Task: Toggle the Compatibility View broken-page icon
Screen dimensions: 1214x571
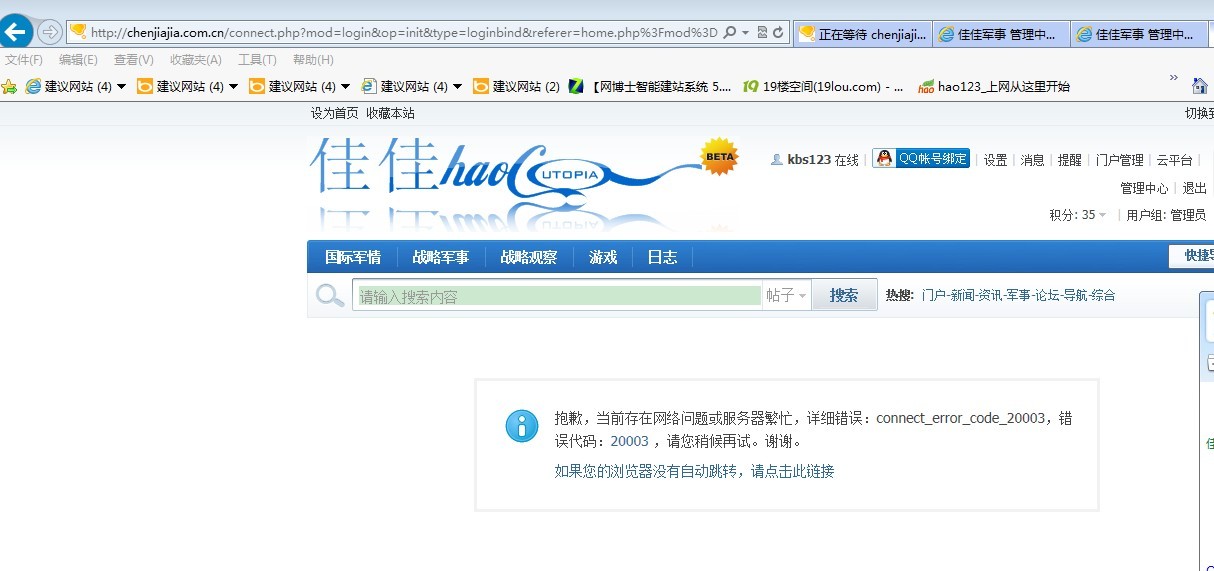Action: point(762,32)
